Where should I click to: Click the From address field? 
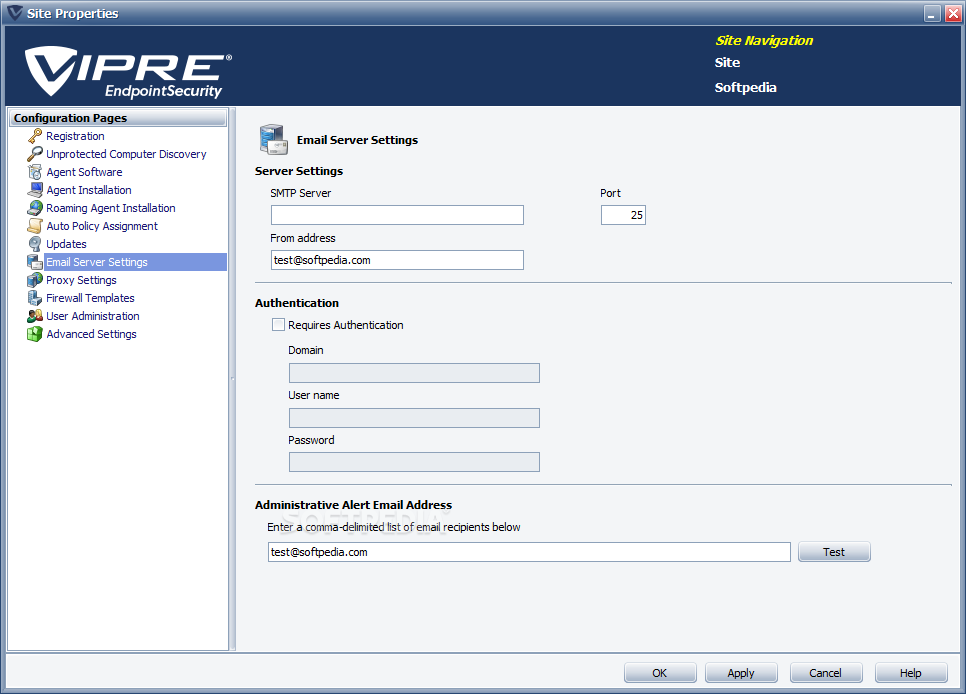397,260
